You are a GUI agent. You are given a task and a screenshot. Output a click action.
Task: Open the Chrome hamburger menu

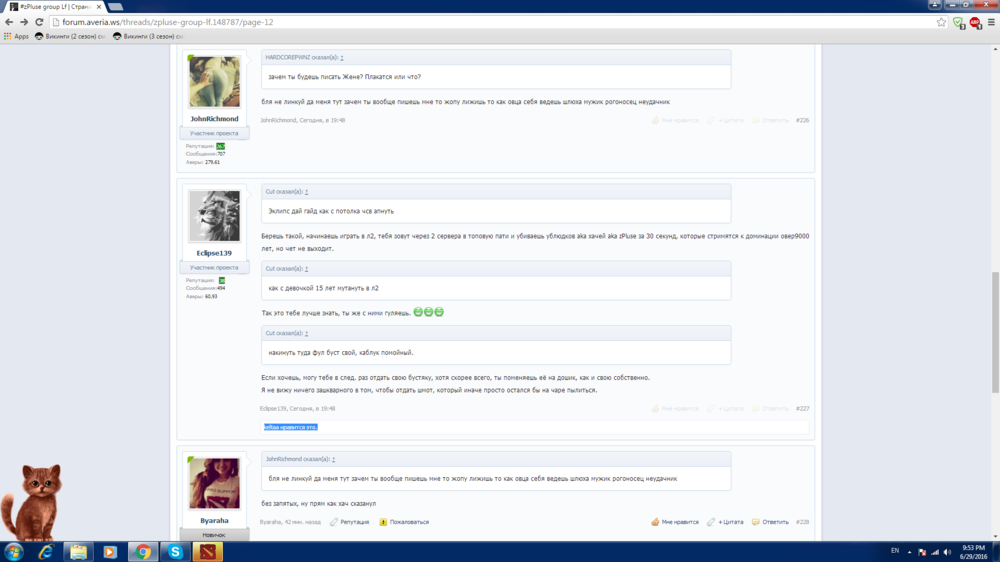(991, 22)
